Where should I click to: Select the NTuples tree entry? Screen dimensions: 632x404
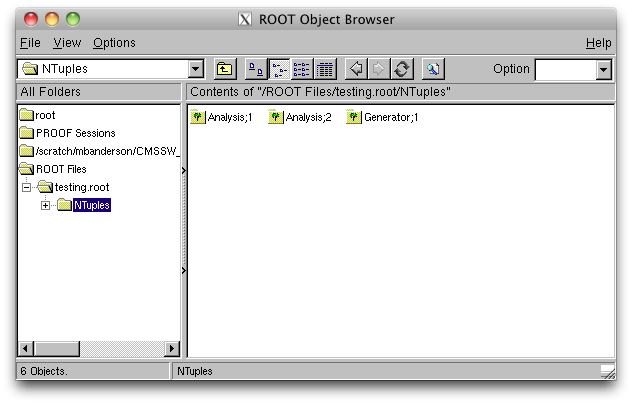[x=84, y=205]
